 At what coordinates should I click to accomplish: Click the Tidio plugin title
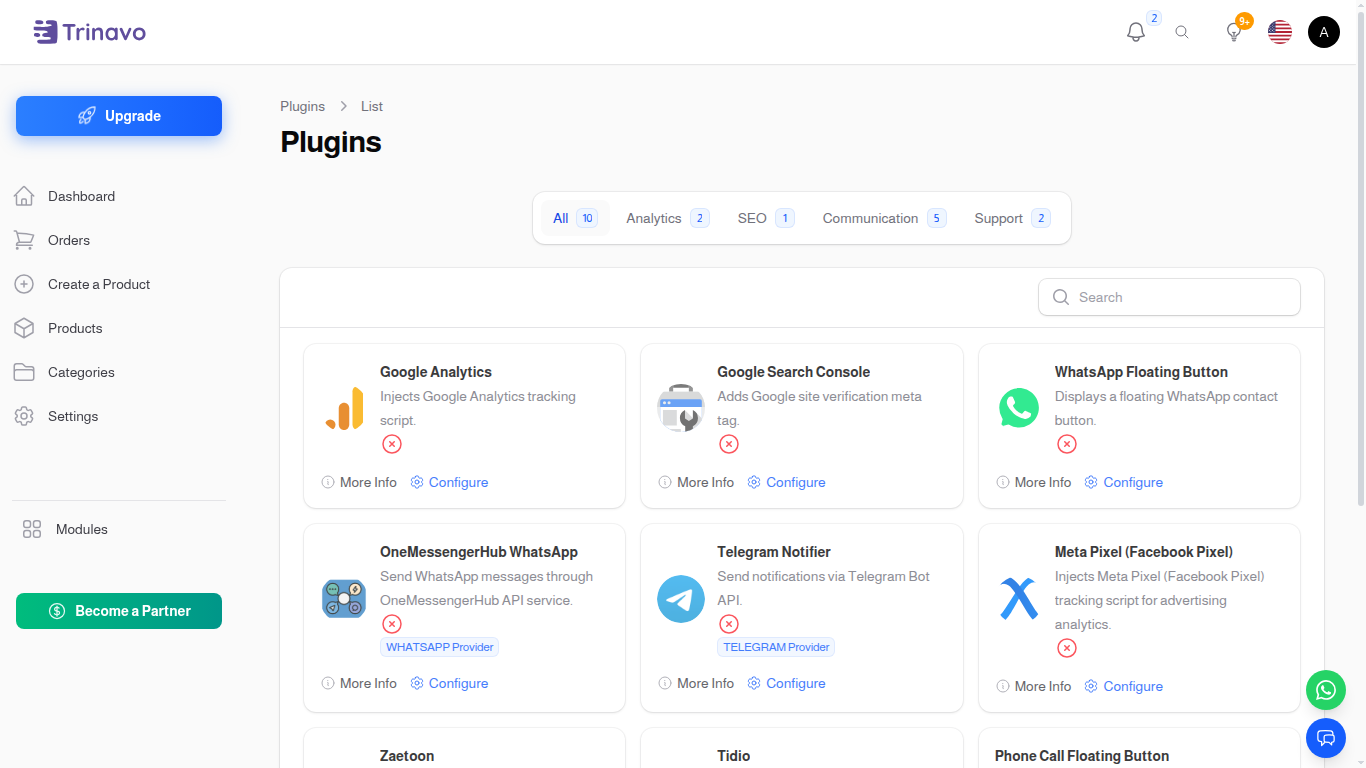(x=733, y=756)
